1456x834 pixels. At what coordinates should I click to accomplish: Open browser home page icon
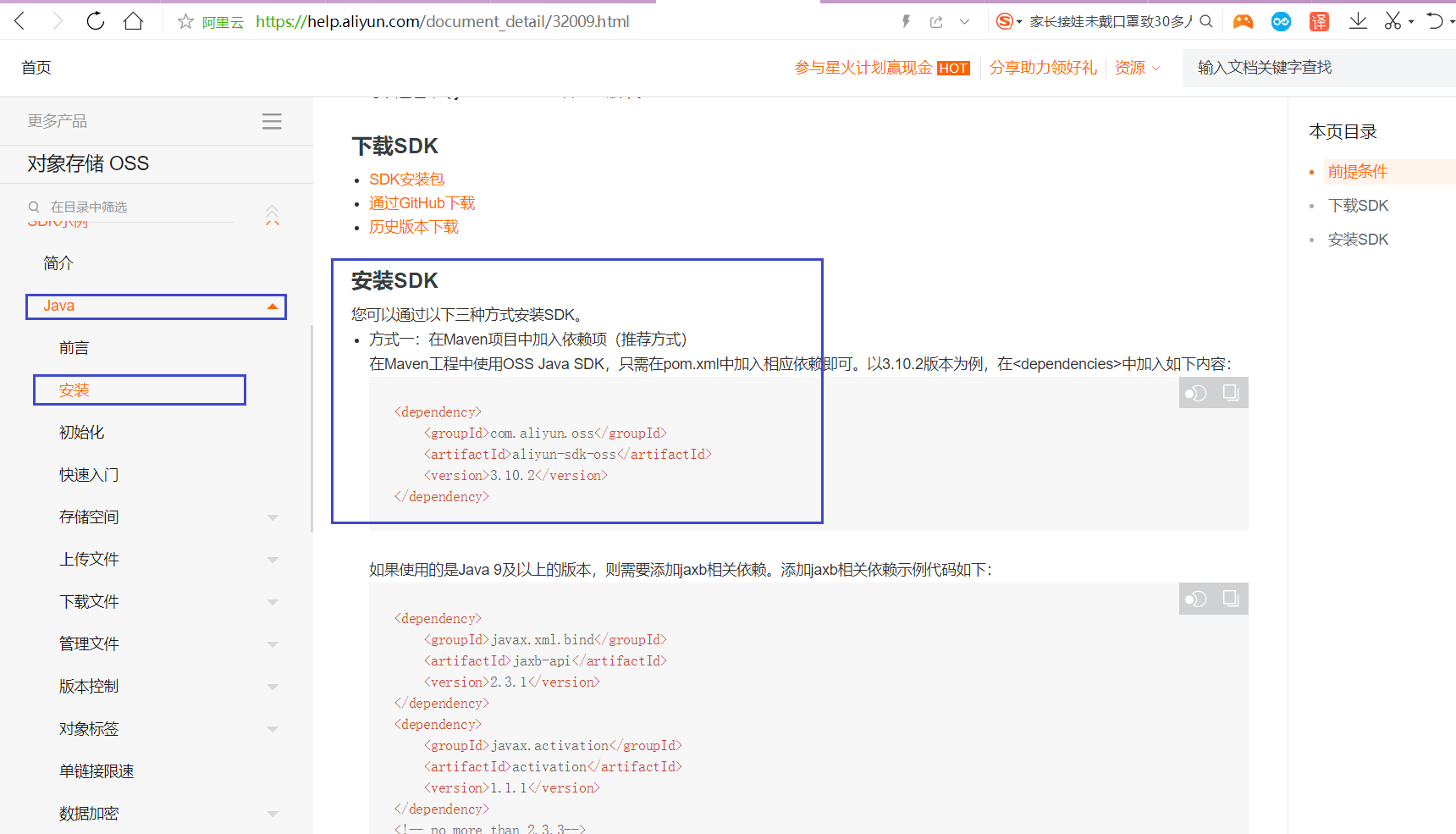[x=133, y=21]
